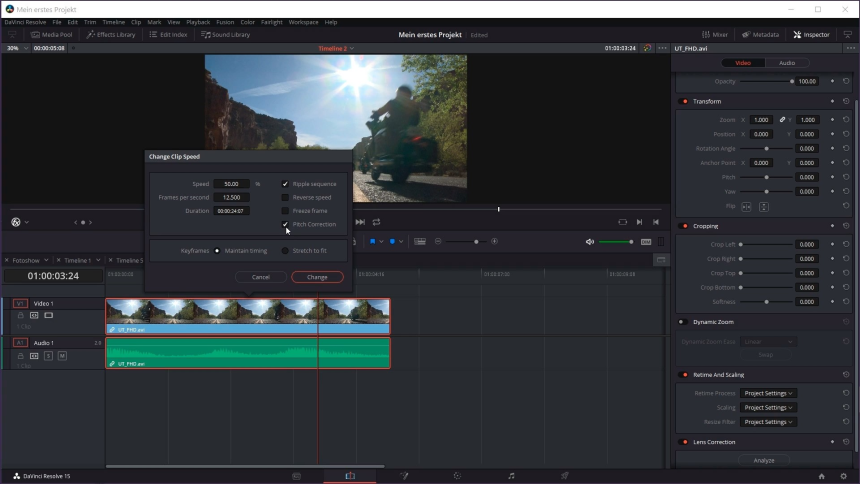
Task: Click the blue marker icon
Action: point(392,241)
